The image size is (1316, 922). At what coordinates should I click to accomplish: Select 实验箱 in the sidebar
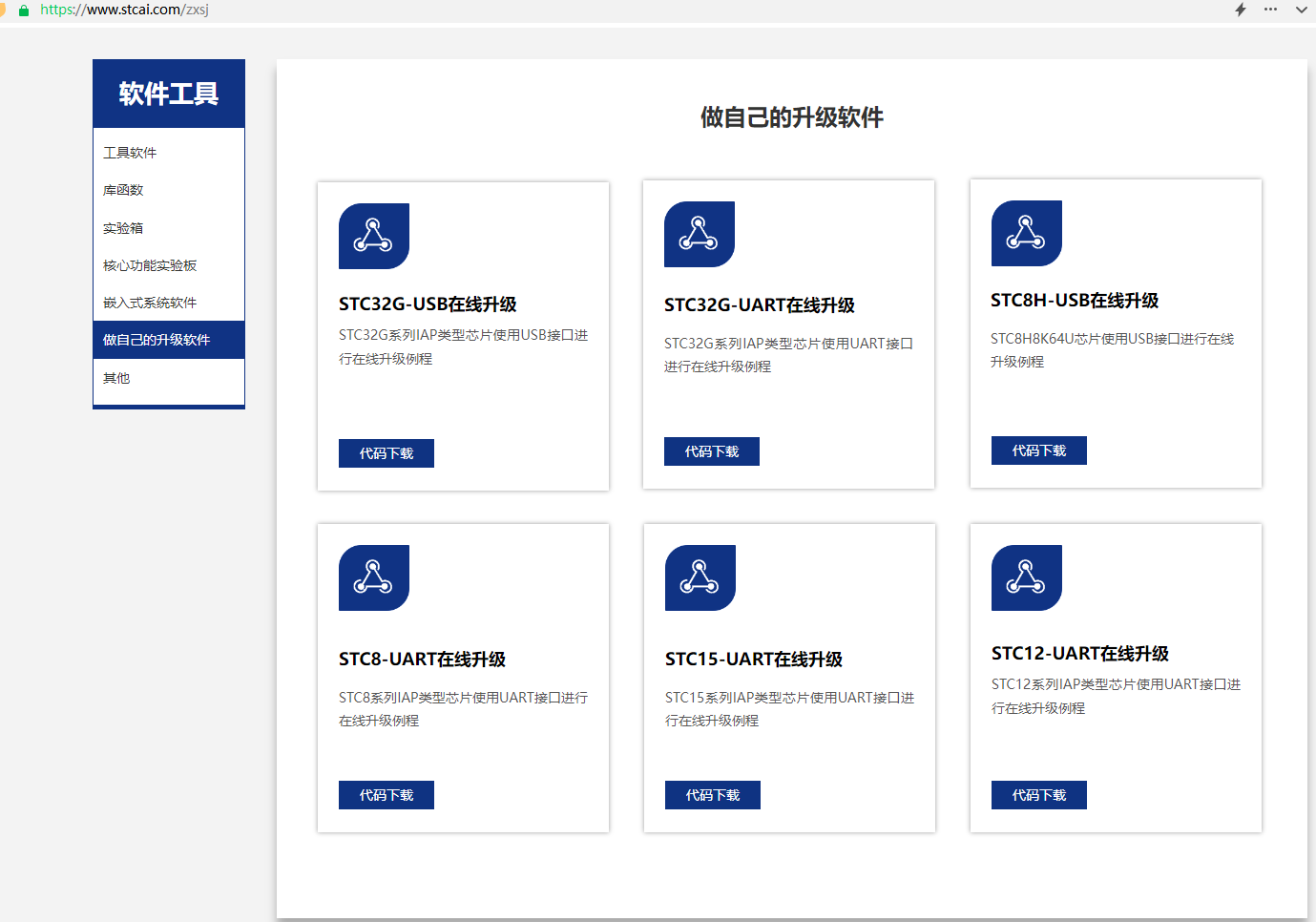[169, 228]
